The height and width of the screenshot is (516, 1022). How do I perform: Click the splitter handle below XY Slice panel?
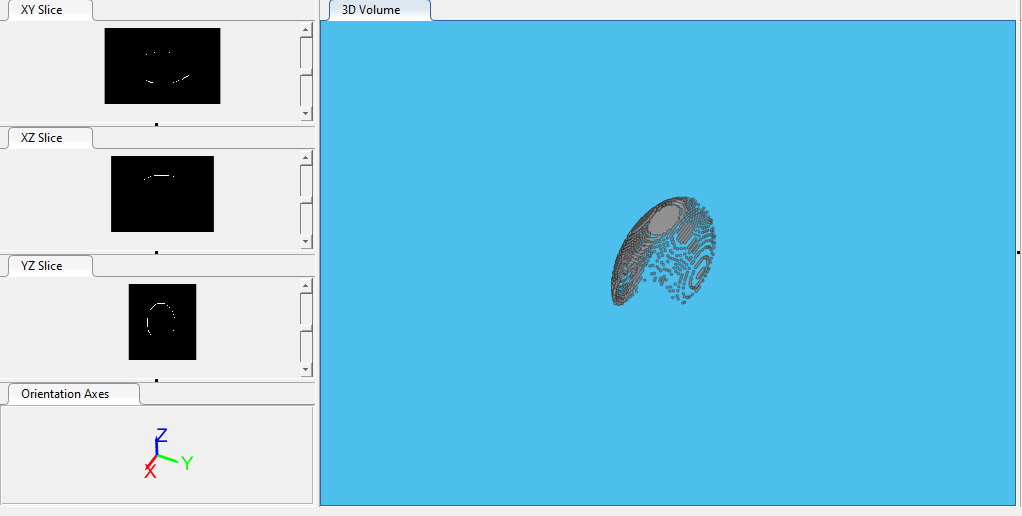(x=157, y=124)
